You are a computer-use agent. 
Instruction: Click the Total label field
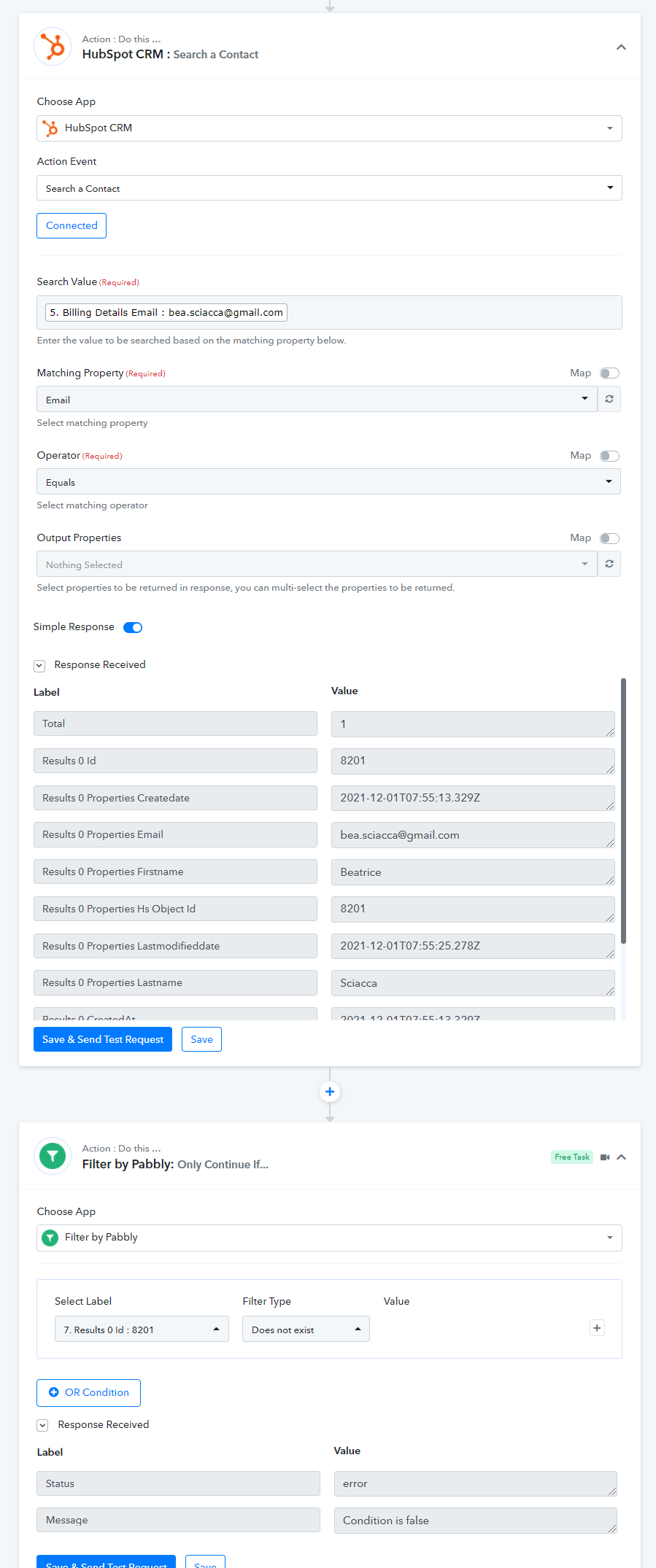175,723
